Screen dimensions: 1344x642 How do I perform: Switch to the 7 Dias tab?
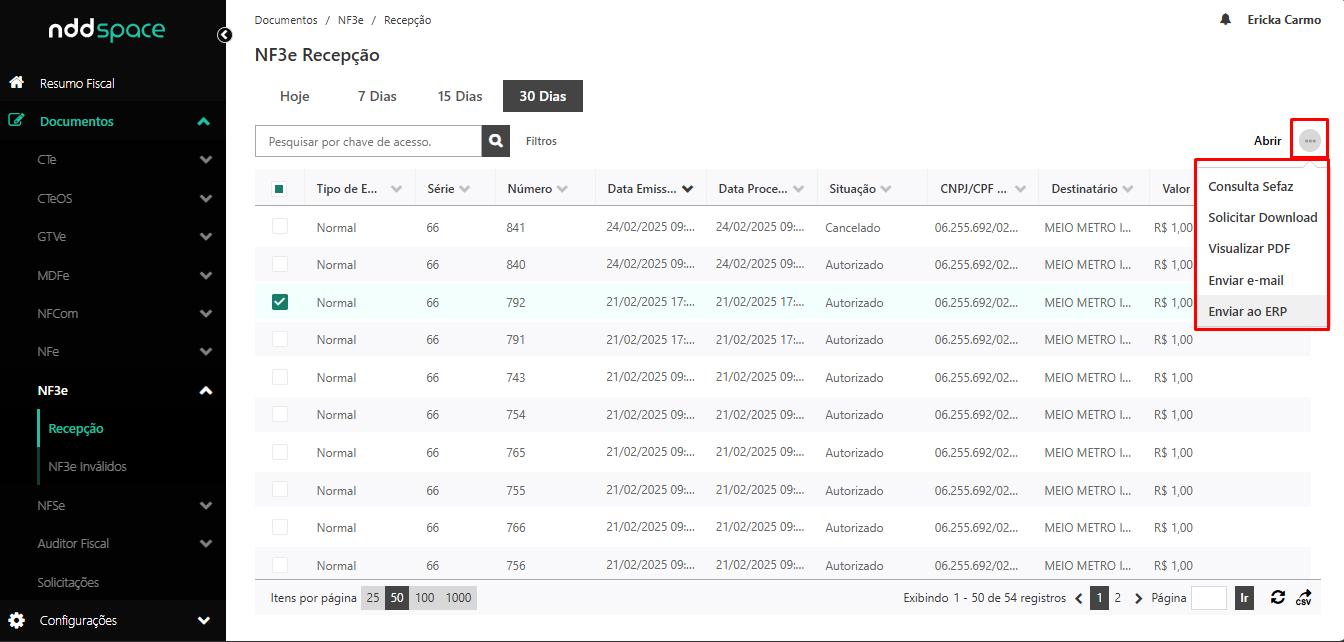coord(377,97)
